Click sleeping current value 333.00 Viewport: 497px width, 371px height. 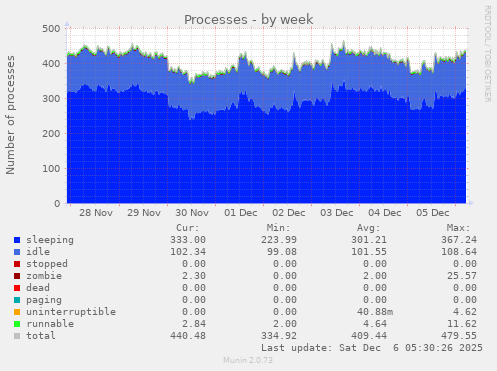(x=188, y=240)
